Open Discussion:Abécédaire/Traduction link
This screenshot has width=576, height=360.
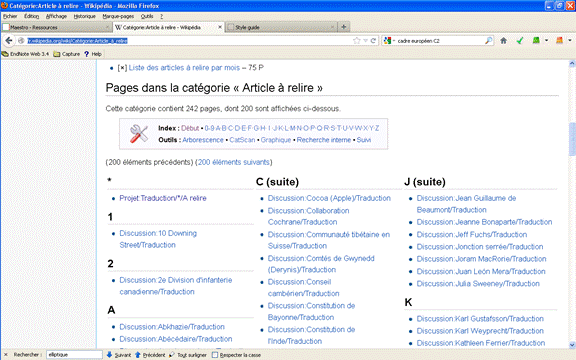point(176,339)
